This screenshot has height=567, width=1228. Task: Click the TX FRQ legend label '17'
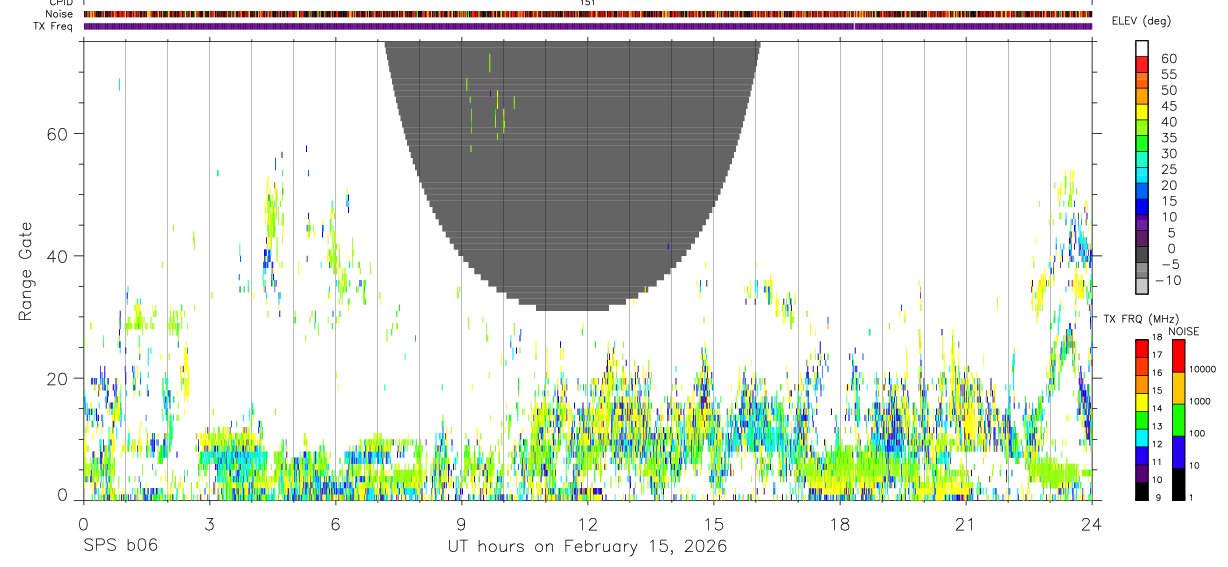coord(1156,355)
